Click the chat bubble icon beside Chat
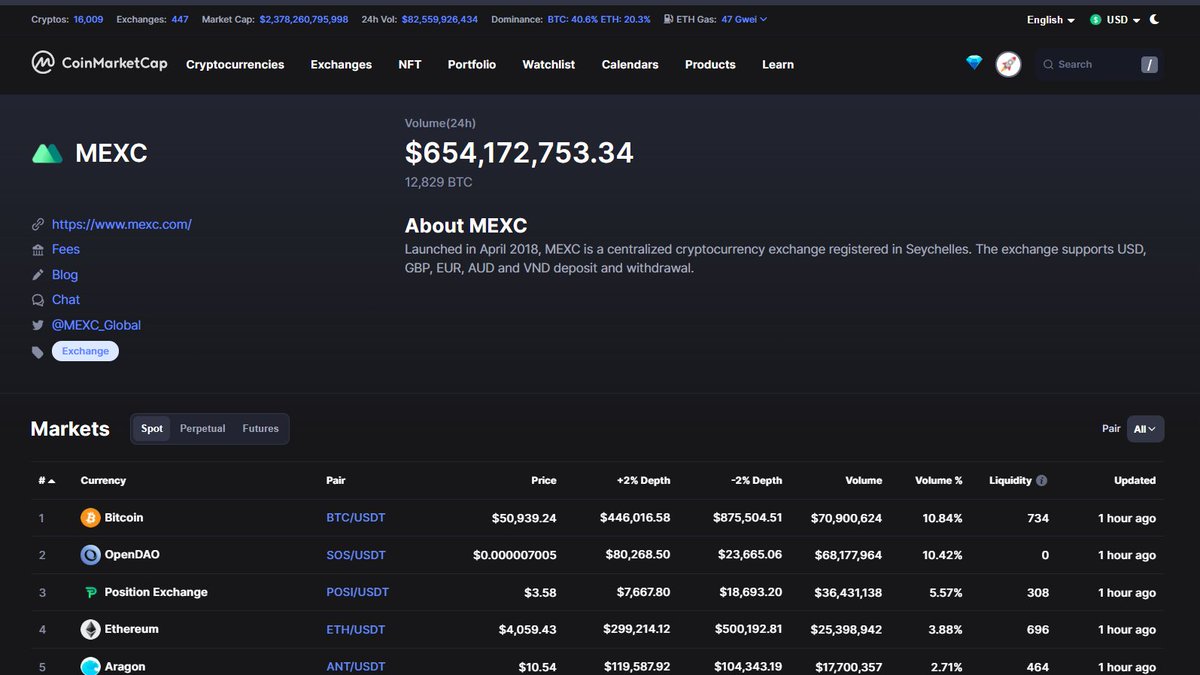 click(38, 300)
